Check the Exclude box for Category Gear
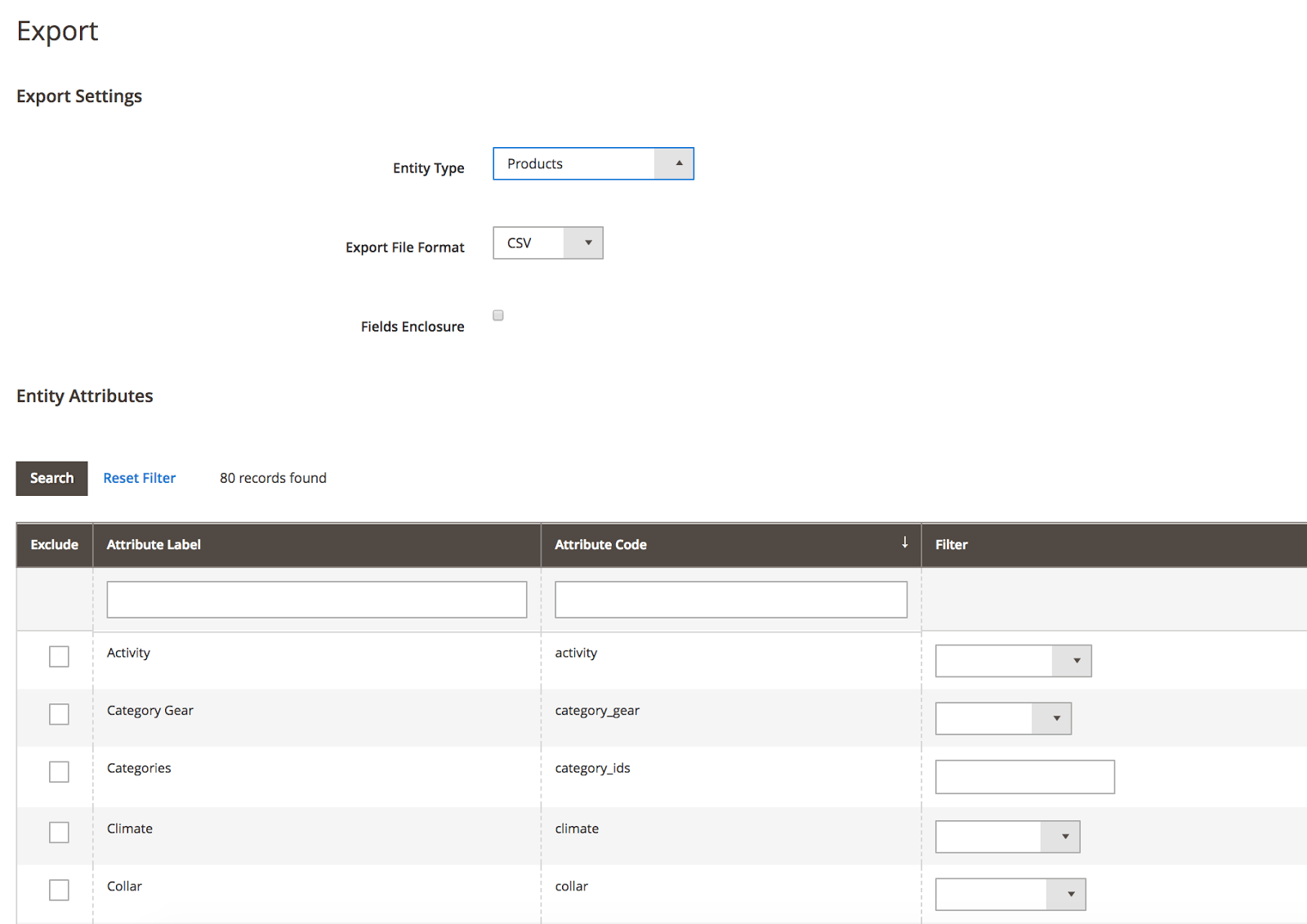 tap(59, 714)
